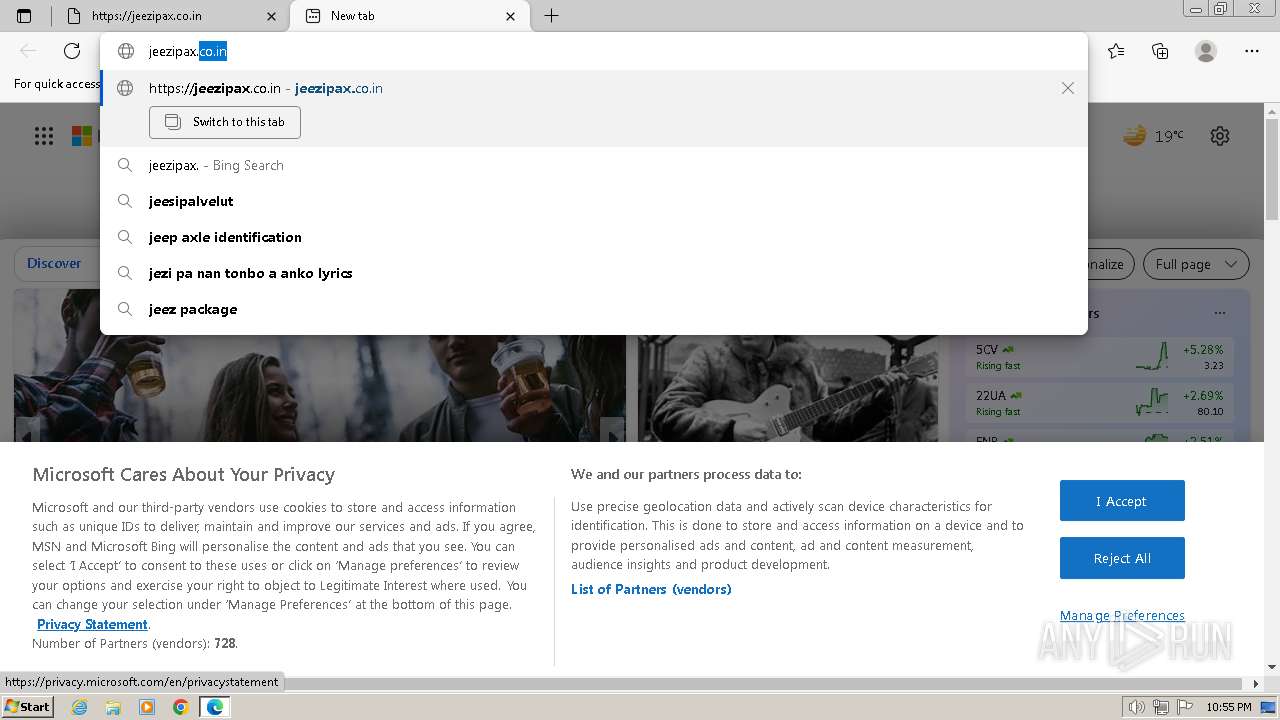This screenshot has width=1280, height=720.
Task: Open Settings and more menu
Action: click(1252, 51)
